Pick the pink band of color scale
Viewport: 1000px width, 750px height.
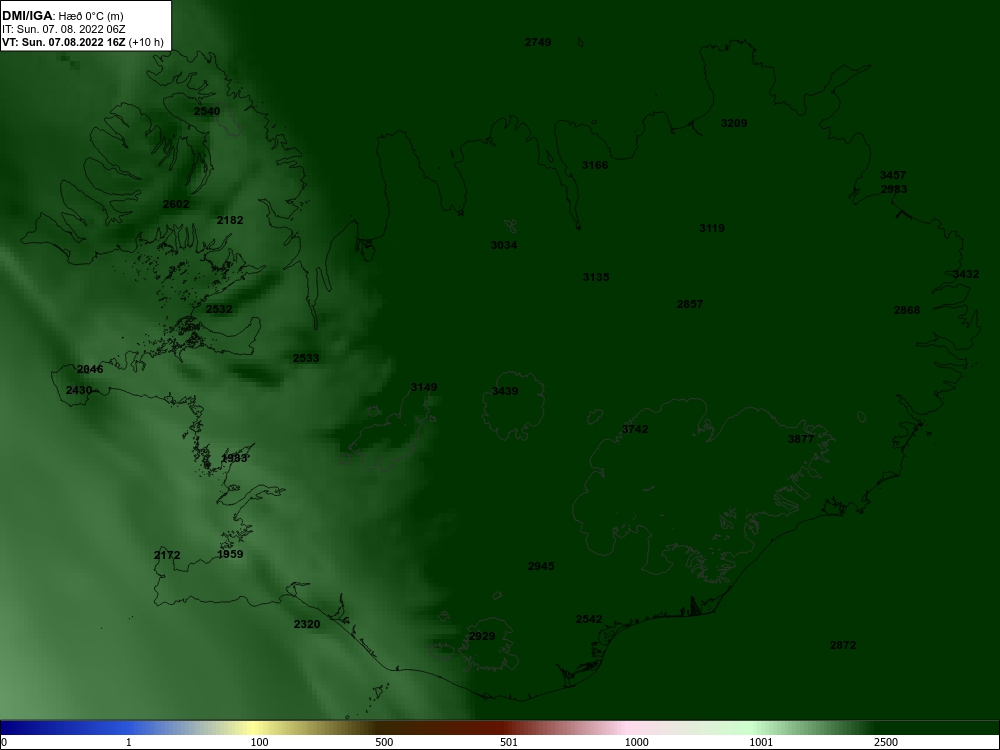point(628,728)
